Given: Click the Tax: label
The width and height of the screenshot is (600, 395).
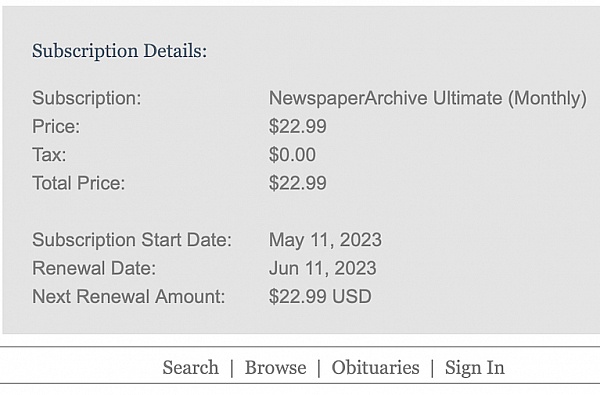Looking at the screenshot, I should (49, 155).
